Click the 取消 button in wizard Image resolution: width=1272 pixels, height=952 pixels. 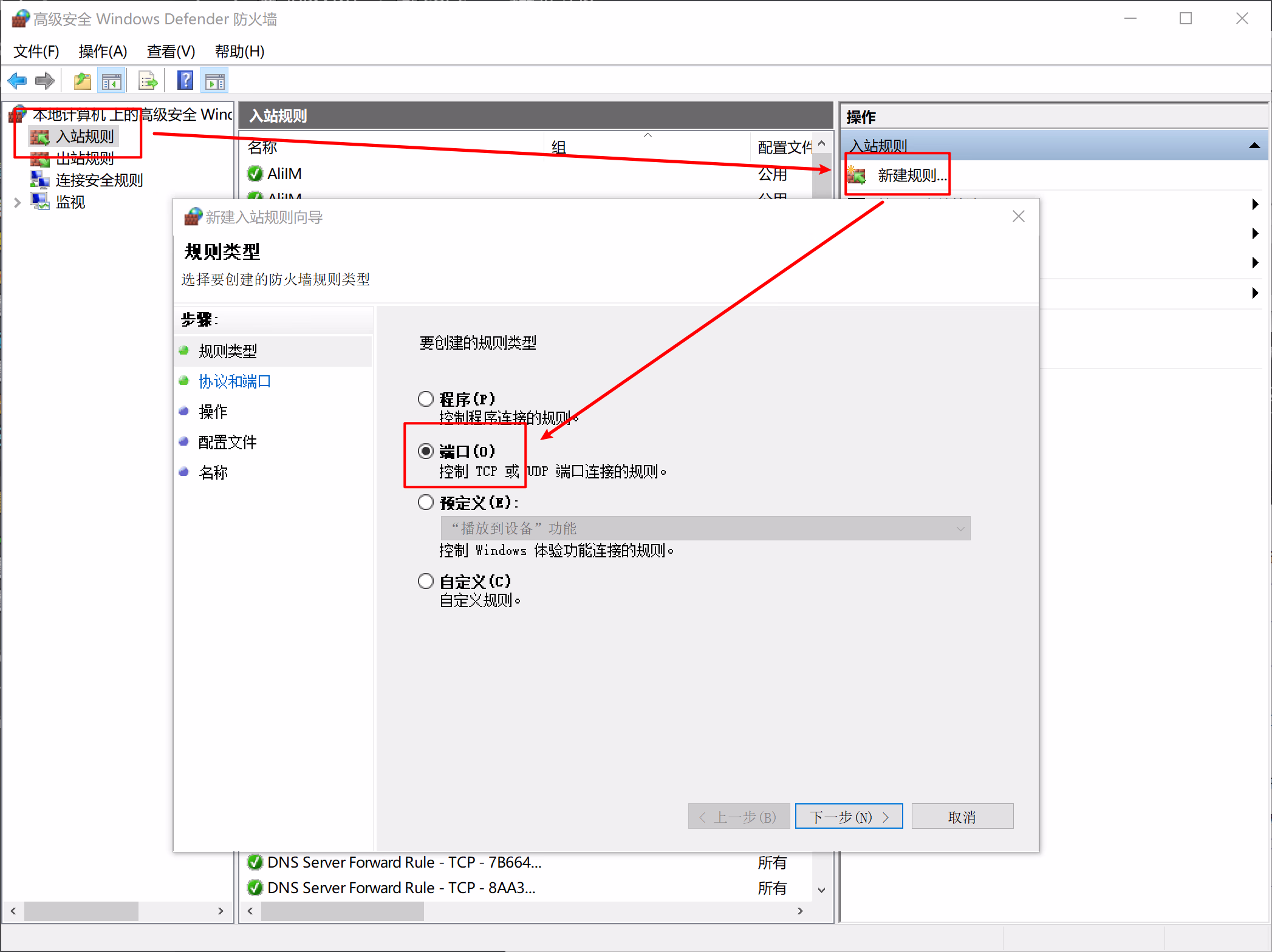(962, 817)
